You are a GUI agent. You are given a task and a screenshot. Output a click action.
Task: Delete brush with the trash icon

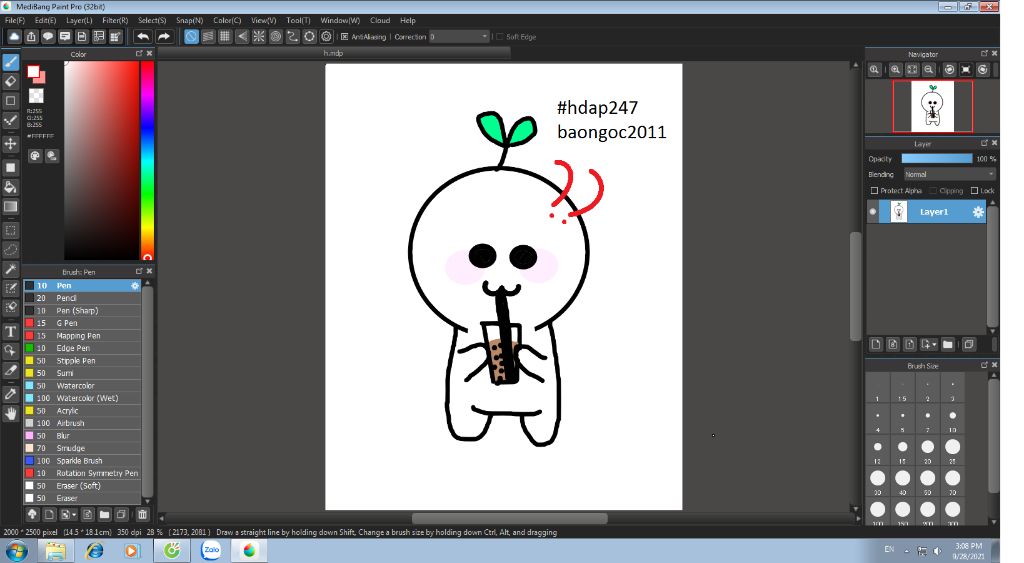coord(142,515)
